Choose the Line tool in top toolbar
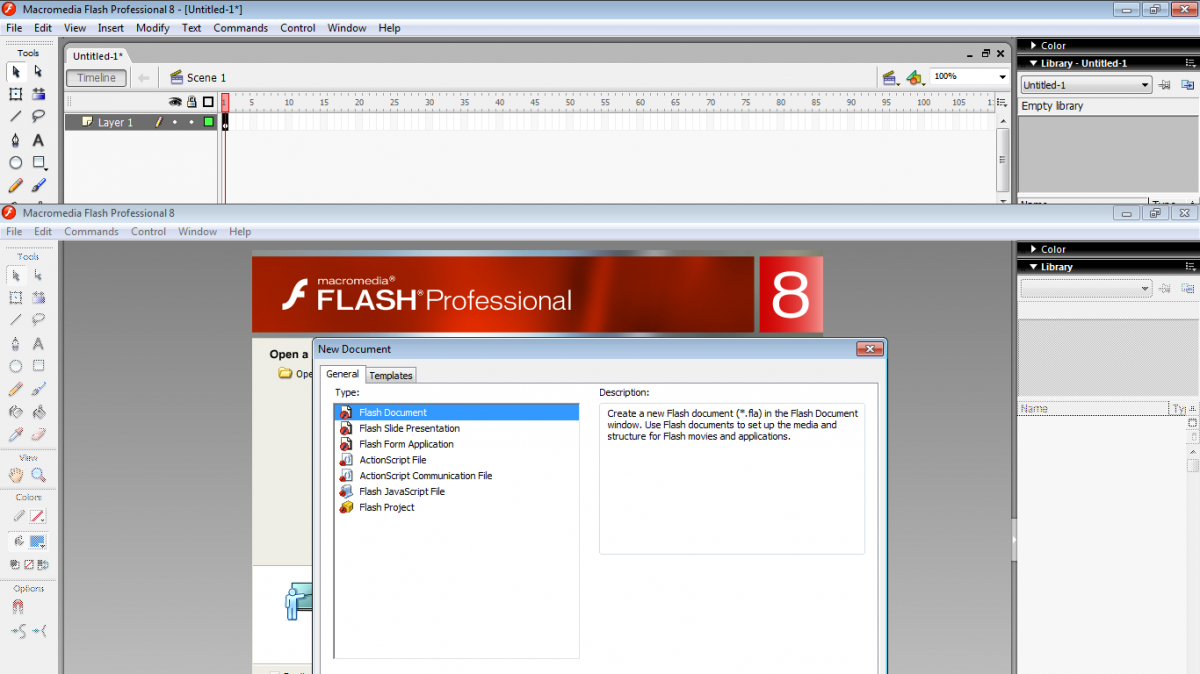The height and width of the screenshot is (674, 1200). (16, 117)
